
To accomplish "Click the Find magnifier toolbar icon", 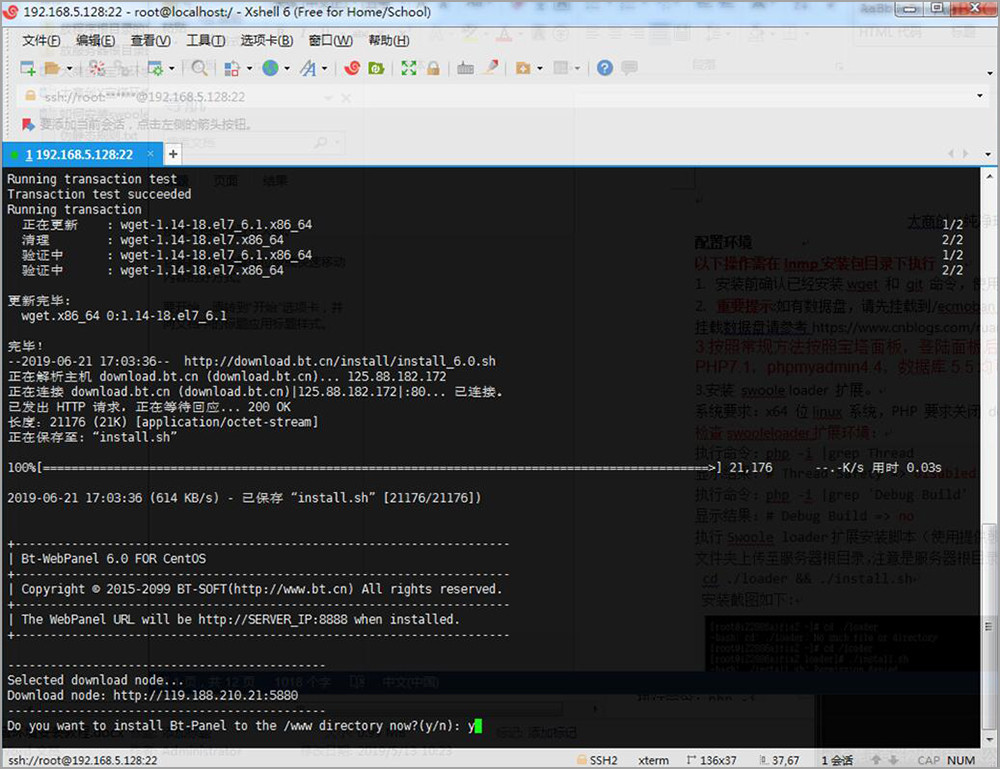I will pos(200,68).
